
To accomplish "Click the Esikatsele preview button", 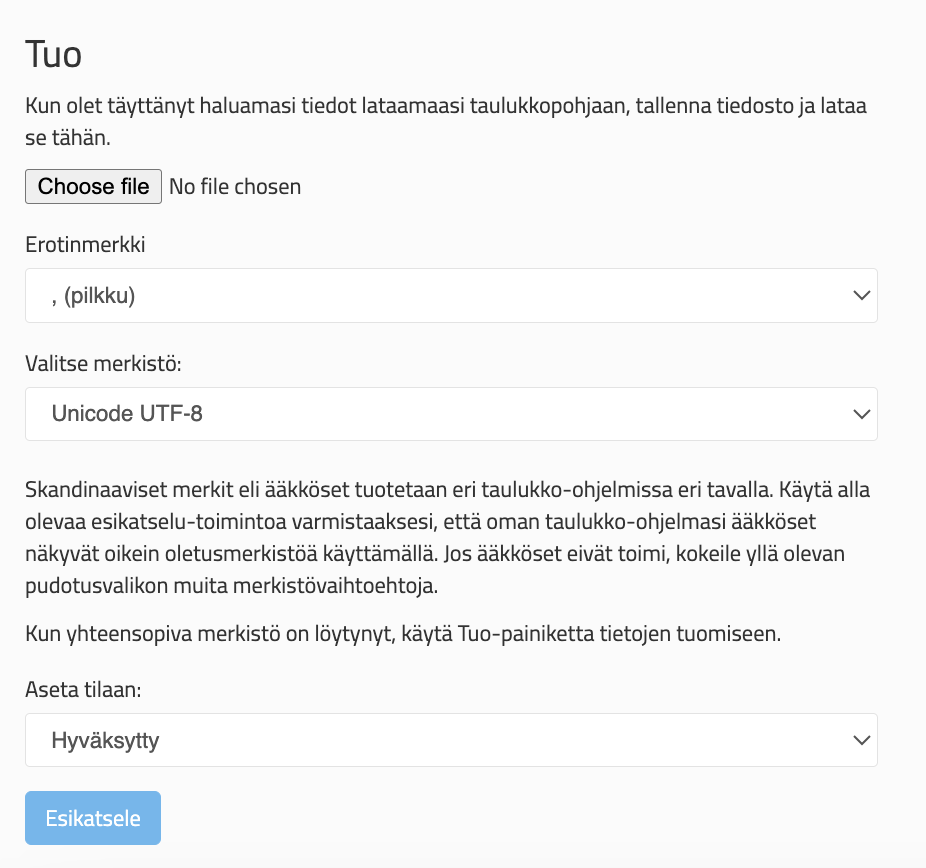I will click(x=93, y=818).
